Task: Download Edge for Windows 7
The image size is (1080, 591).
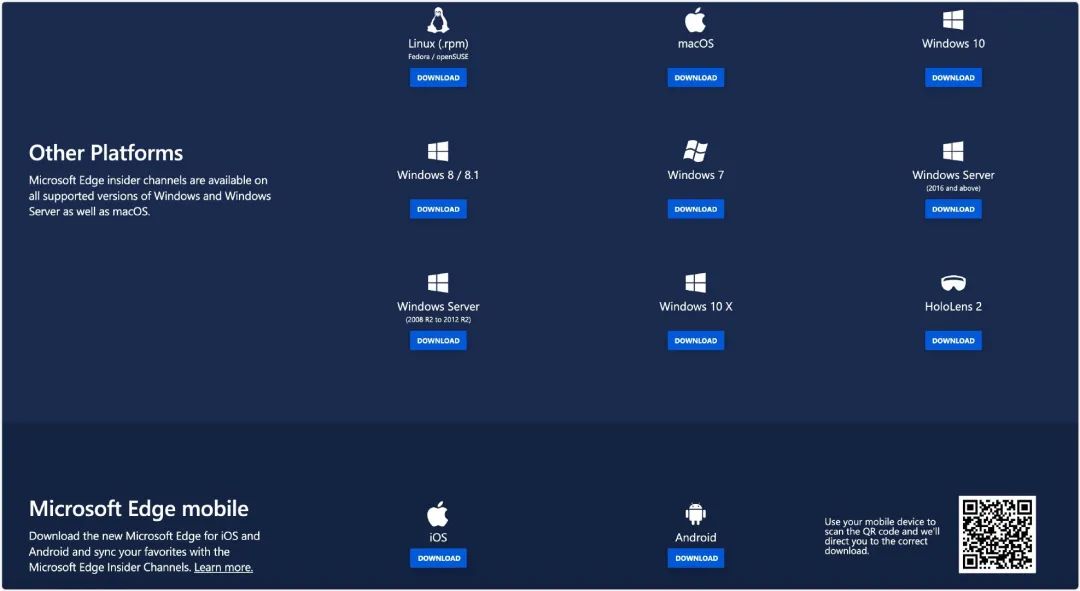Action: tap(696, 209)
